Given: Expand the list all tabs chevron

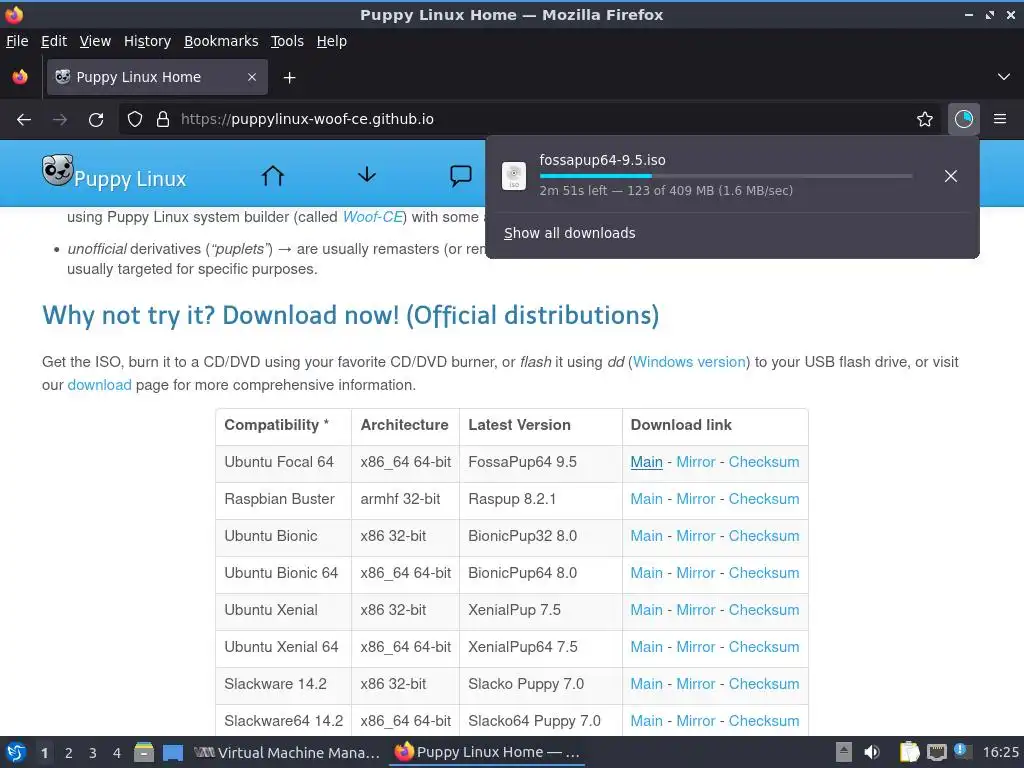Looking at the screenshot, I should pyautogui.click(x=1004, y=77).
